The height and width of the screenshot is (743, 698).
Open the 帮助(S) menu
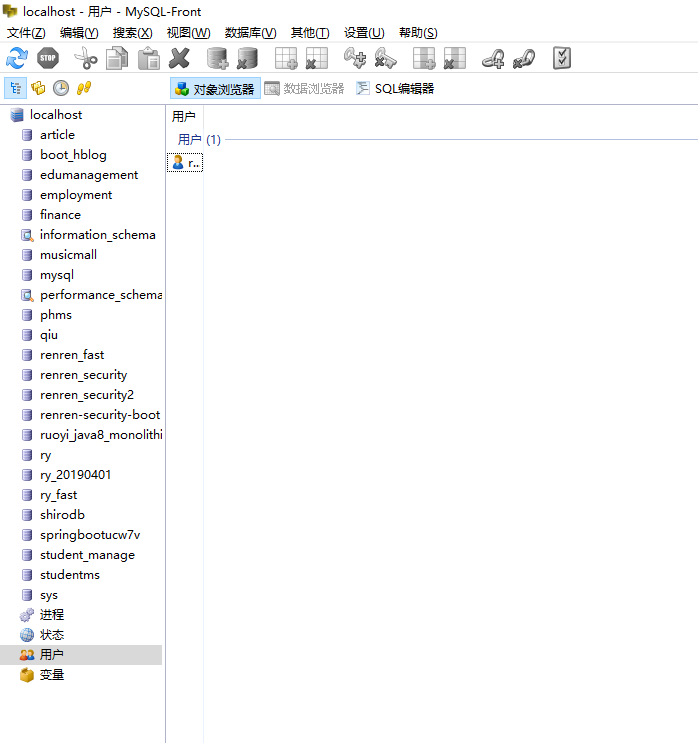(x=418, y=33)
